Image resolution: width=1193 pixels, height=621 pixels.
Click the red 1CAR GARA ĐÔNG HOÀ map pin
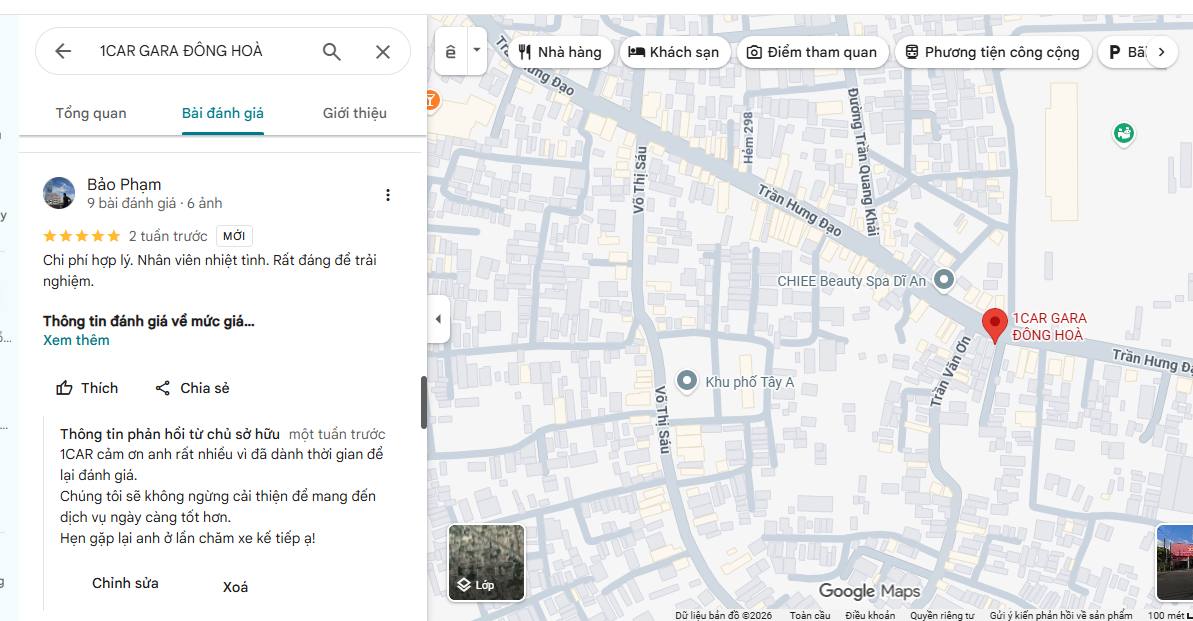[994, 325]
